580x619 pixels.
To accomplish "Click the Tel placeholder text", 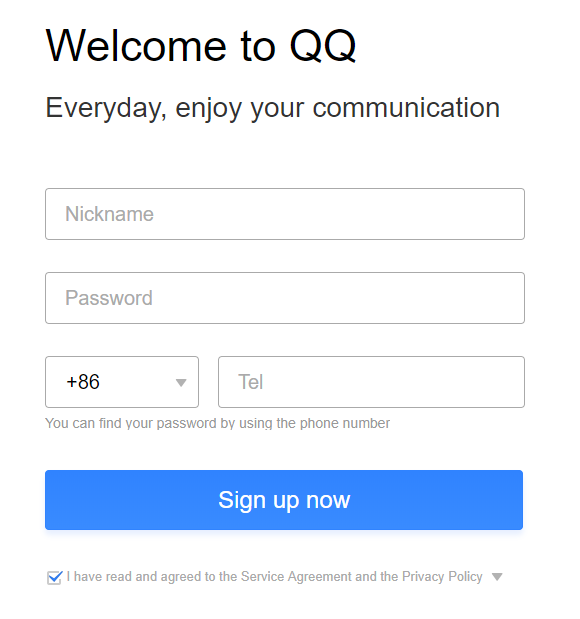I will coord(250,382).
